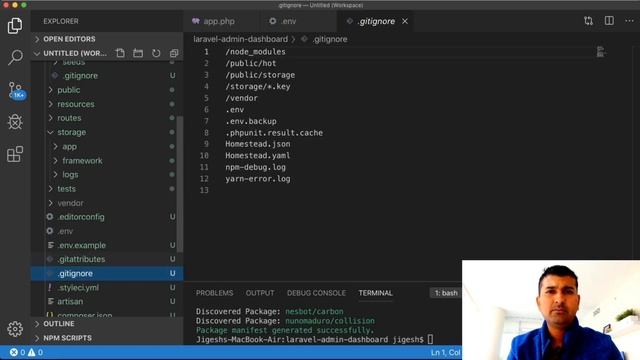The height and width of the screenshot is (360, 640).
Task: Open Source Control view with 1K+ badge
Action: point(16,90)
